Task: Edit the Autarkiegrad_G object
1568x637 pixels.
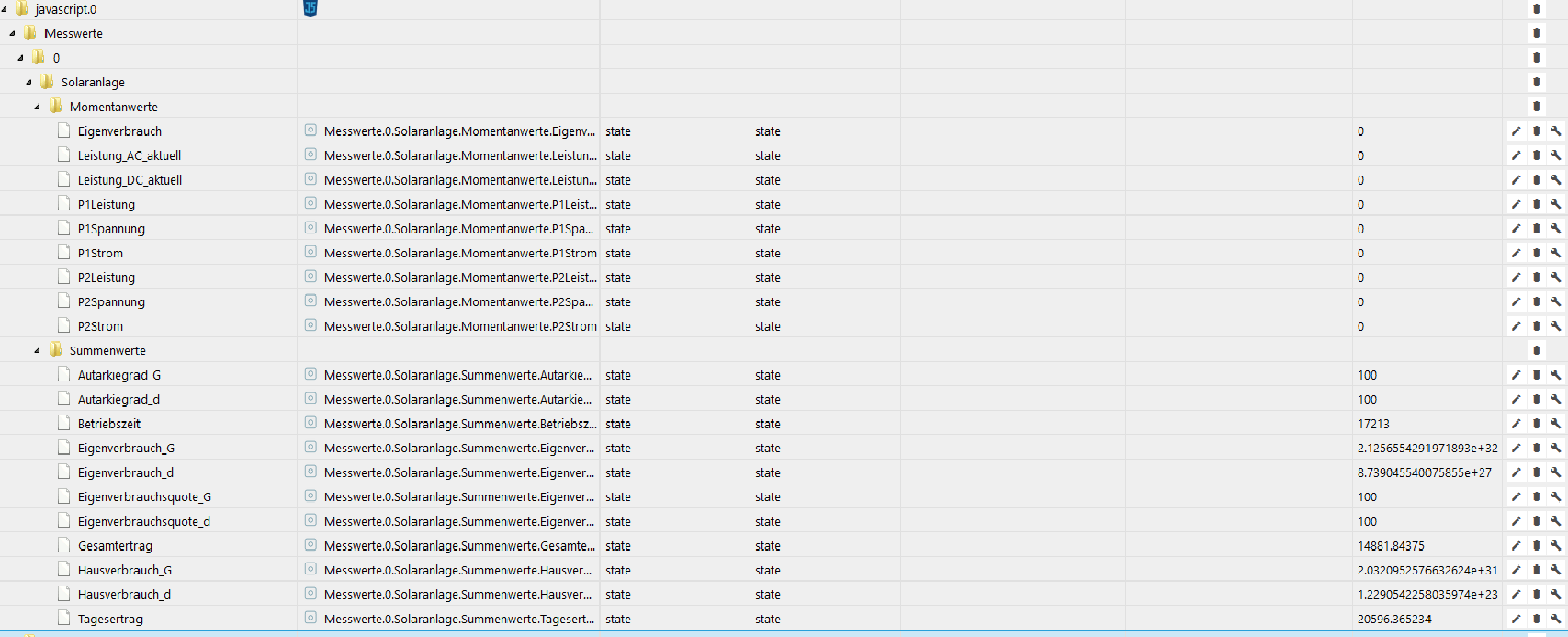Action: click(x=1516, y=375)
